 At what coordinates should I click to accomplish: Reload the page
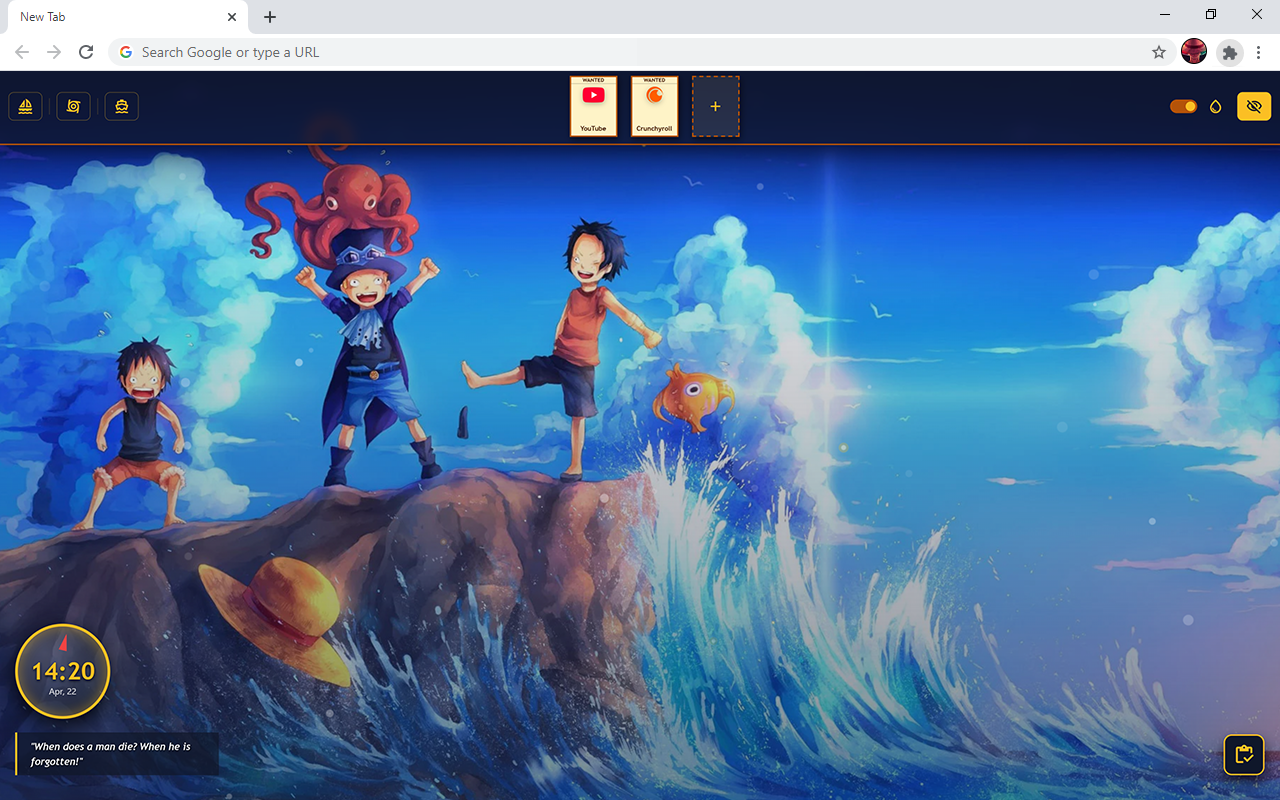click(x=86, y=52)
